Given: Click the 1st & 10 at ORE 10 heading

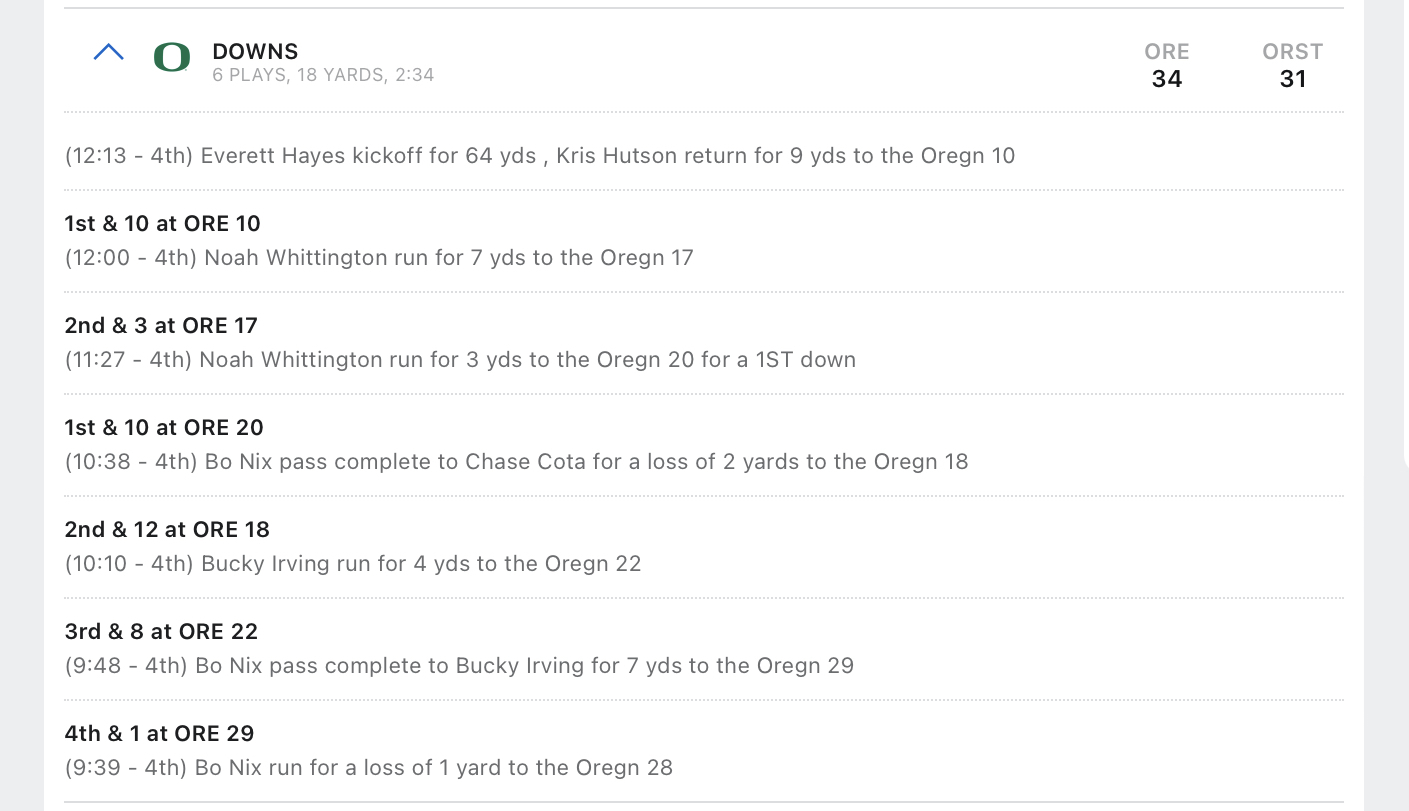Looking at the screenshot, I should (x=162, y=223).
